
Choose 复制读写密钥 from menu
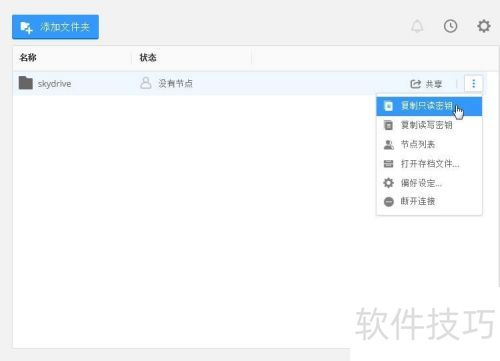[x=429, y=125]
